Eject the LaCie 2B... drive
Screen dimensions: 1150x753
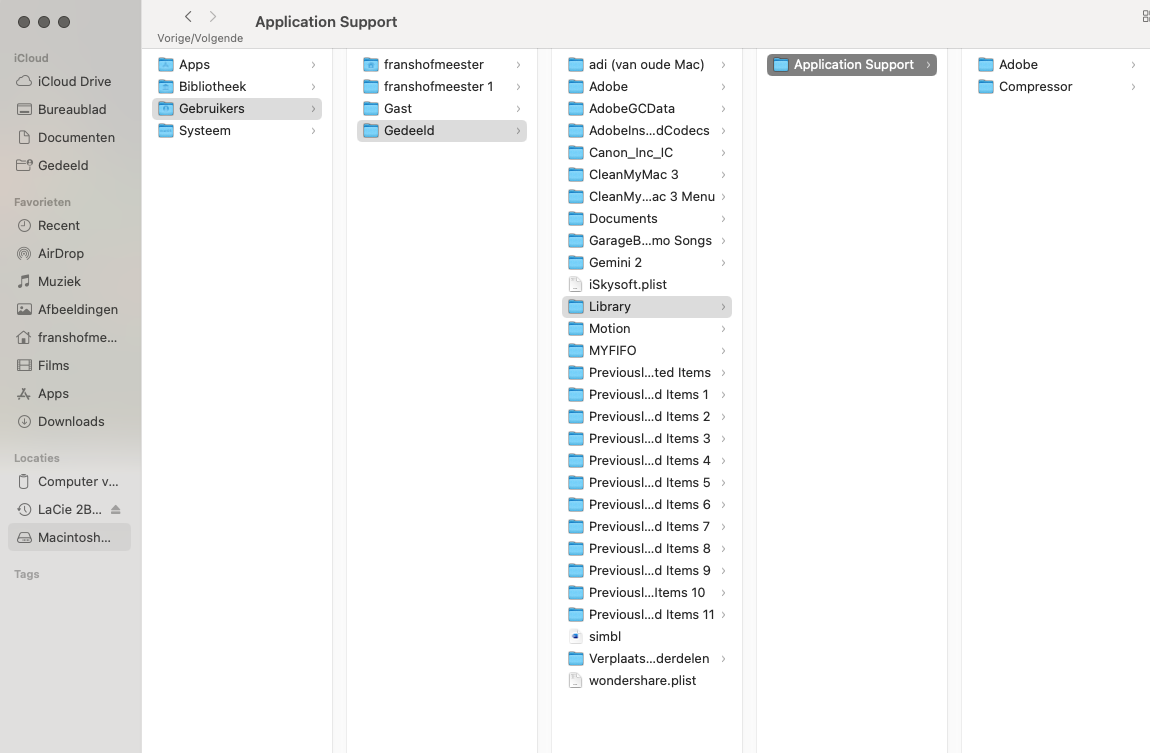tap(115, 509)
